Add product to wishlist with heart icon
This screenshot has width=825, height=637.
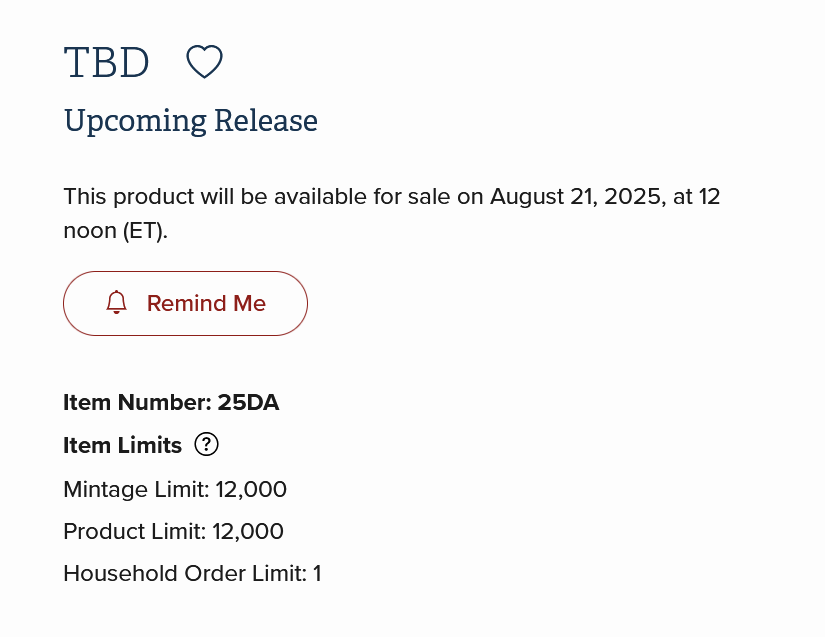pyautogui.click(x=204, y=62)
